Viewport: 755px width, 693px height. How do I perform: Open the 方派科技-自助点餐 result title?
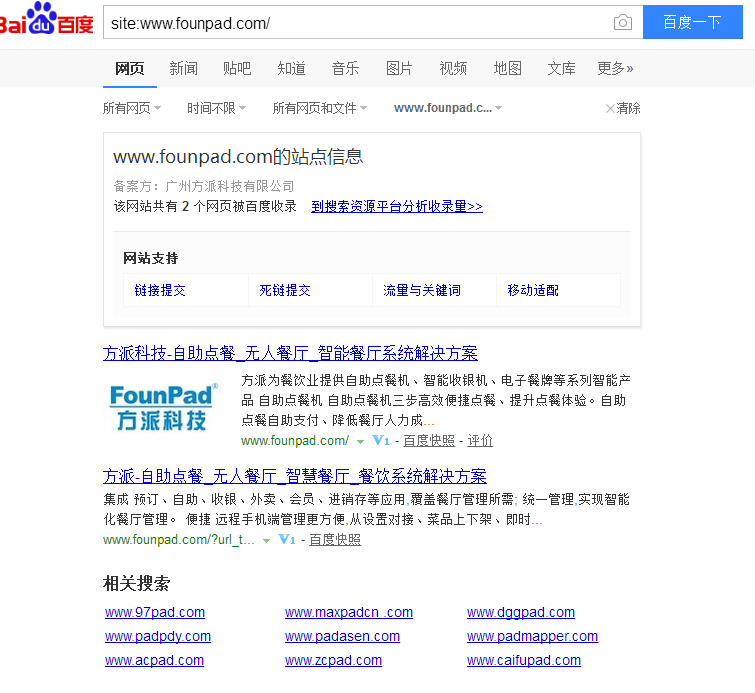click(290, 353)
